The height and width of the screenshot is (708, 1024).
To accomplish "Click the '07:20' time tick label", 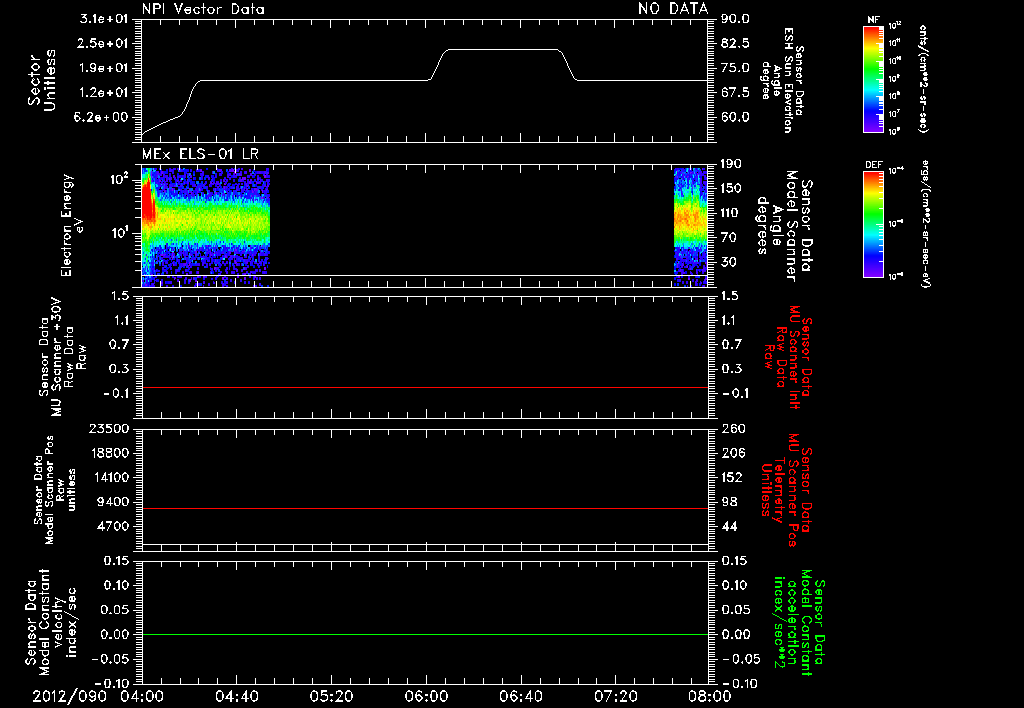I will tap(615, 696).
